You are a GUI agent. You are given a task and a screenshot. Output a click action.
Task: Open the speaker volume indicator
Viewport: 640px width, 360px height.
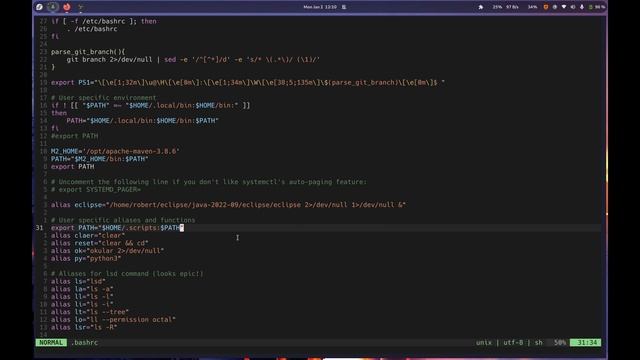[573, 7]
